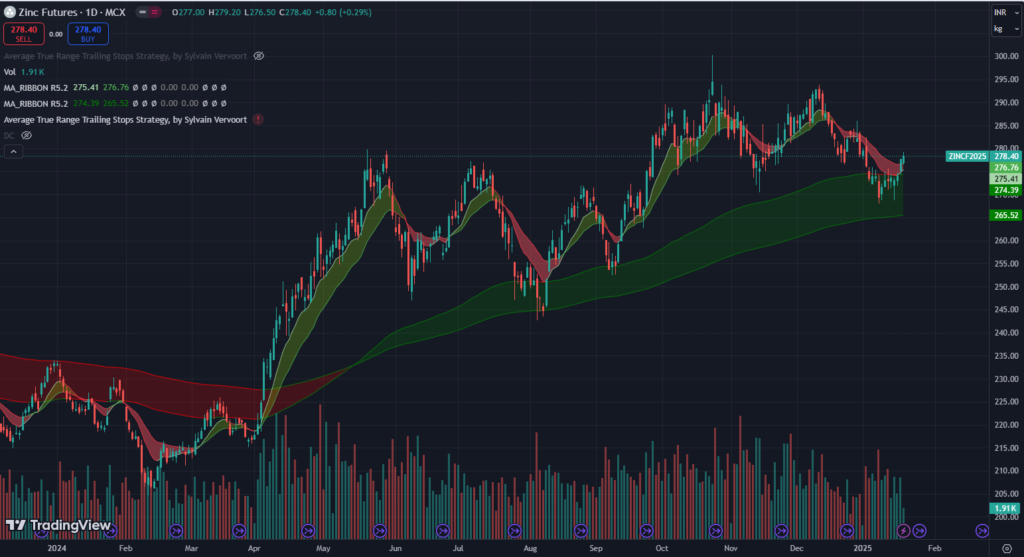Show the hidden DC indicator
1024x557 pixels.
26,135
